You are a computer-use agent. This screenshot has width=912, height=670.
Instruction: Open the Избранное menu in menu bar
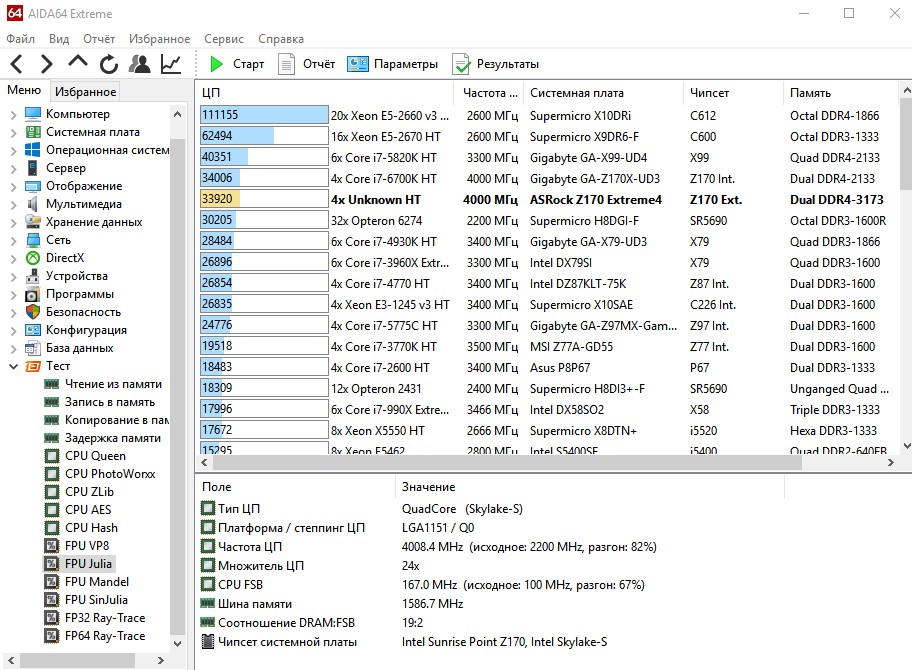pyautogui.click(x=159, y=39)
